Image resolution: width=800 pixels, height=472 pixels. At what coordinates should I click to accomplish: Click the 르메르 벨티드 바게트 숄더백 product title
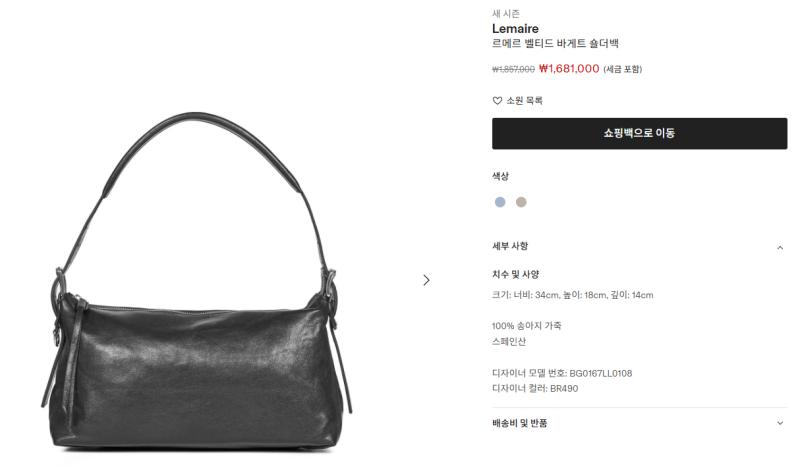[x=555, y=43]
